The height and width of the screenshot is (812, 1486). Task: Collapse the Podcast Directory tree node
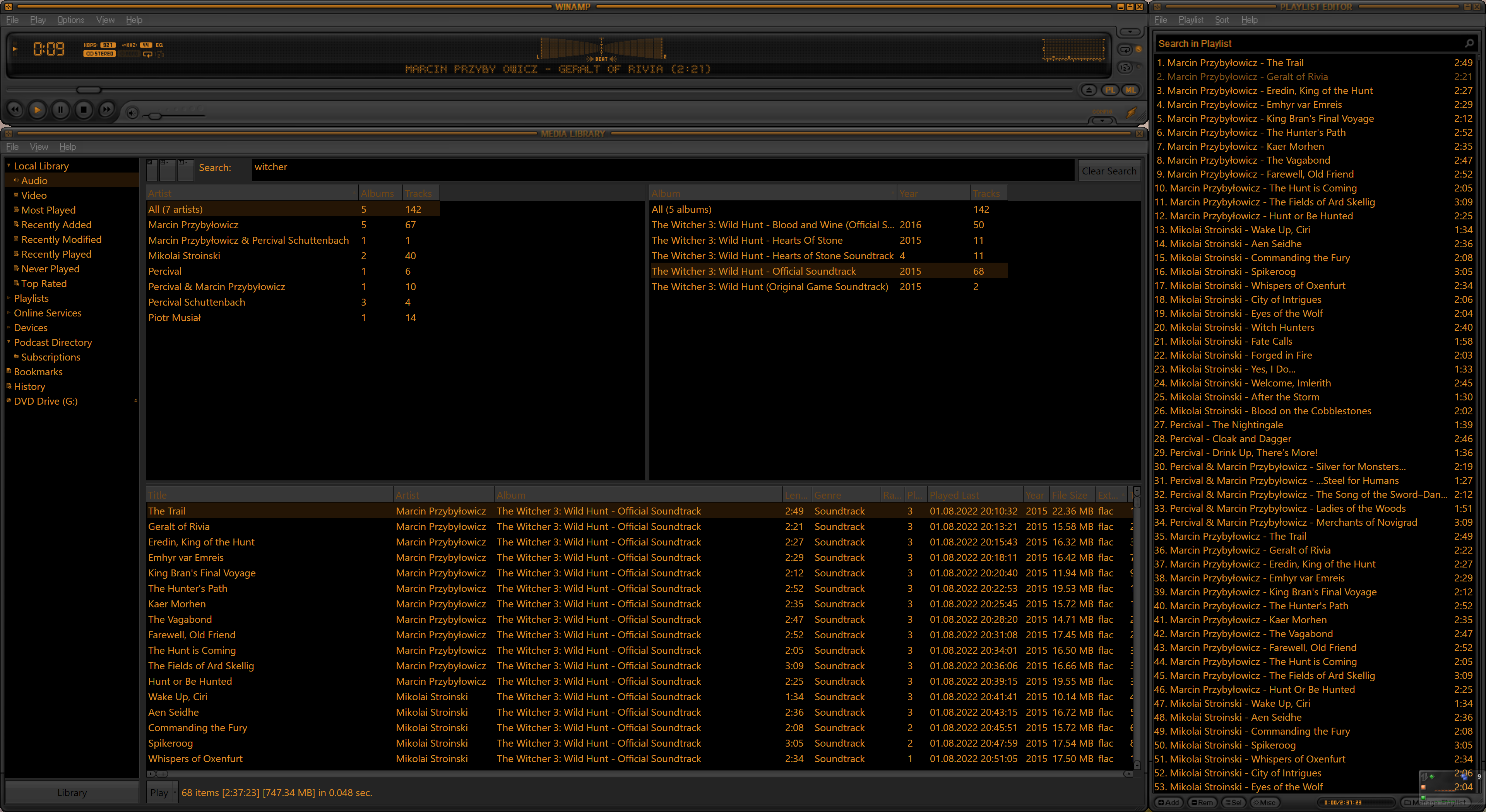click(9, 342)
